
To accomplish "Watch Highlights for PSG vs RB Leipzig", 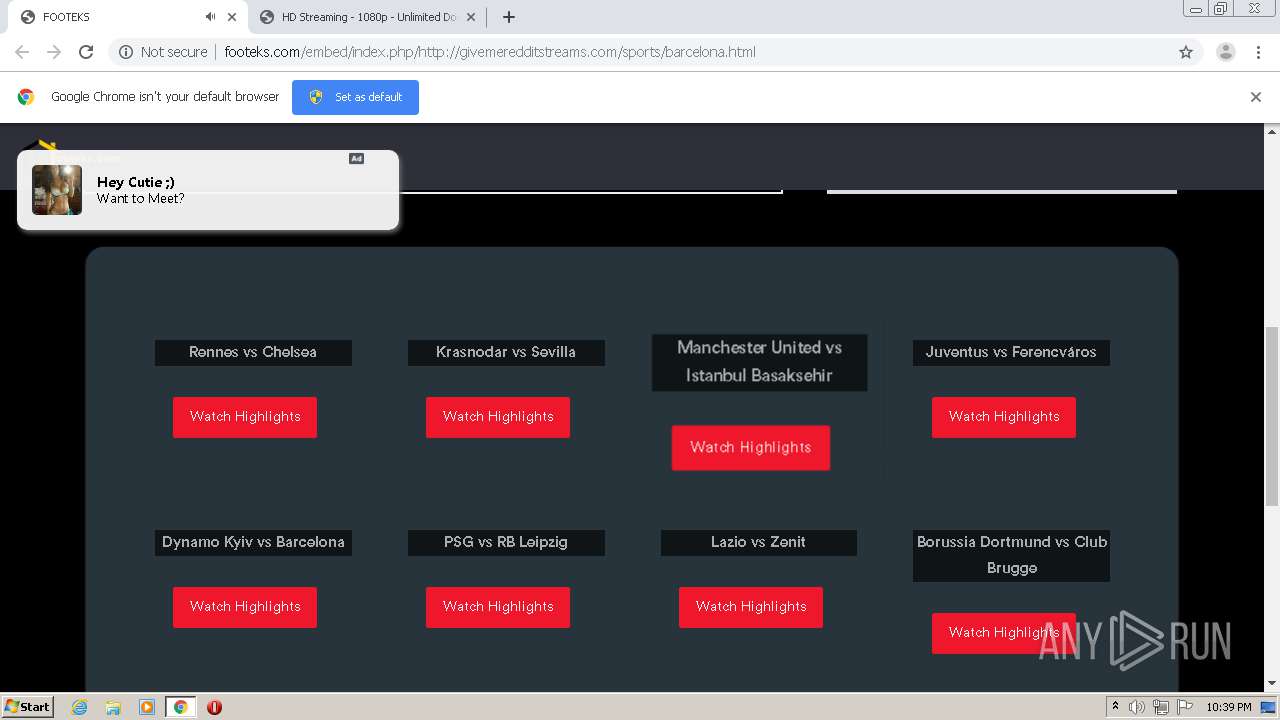I will tap(498, 607).
